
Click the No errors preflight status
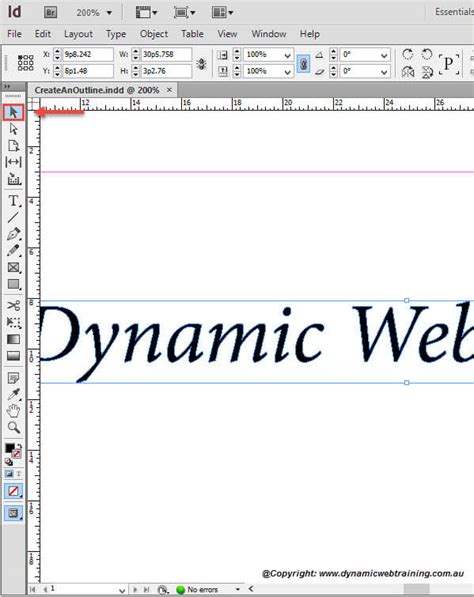coord(203,589)
